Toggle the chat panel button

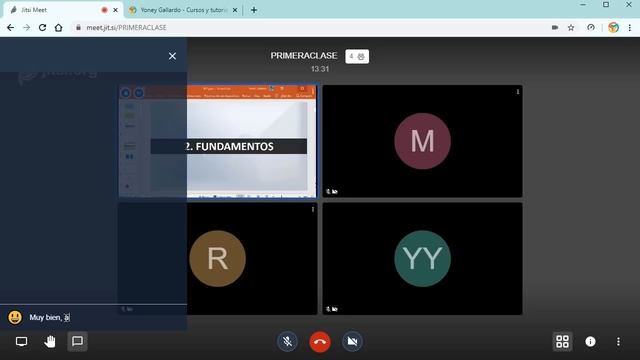pos(77,341)
